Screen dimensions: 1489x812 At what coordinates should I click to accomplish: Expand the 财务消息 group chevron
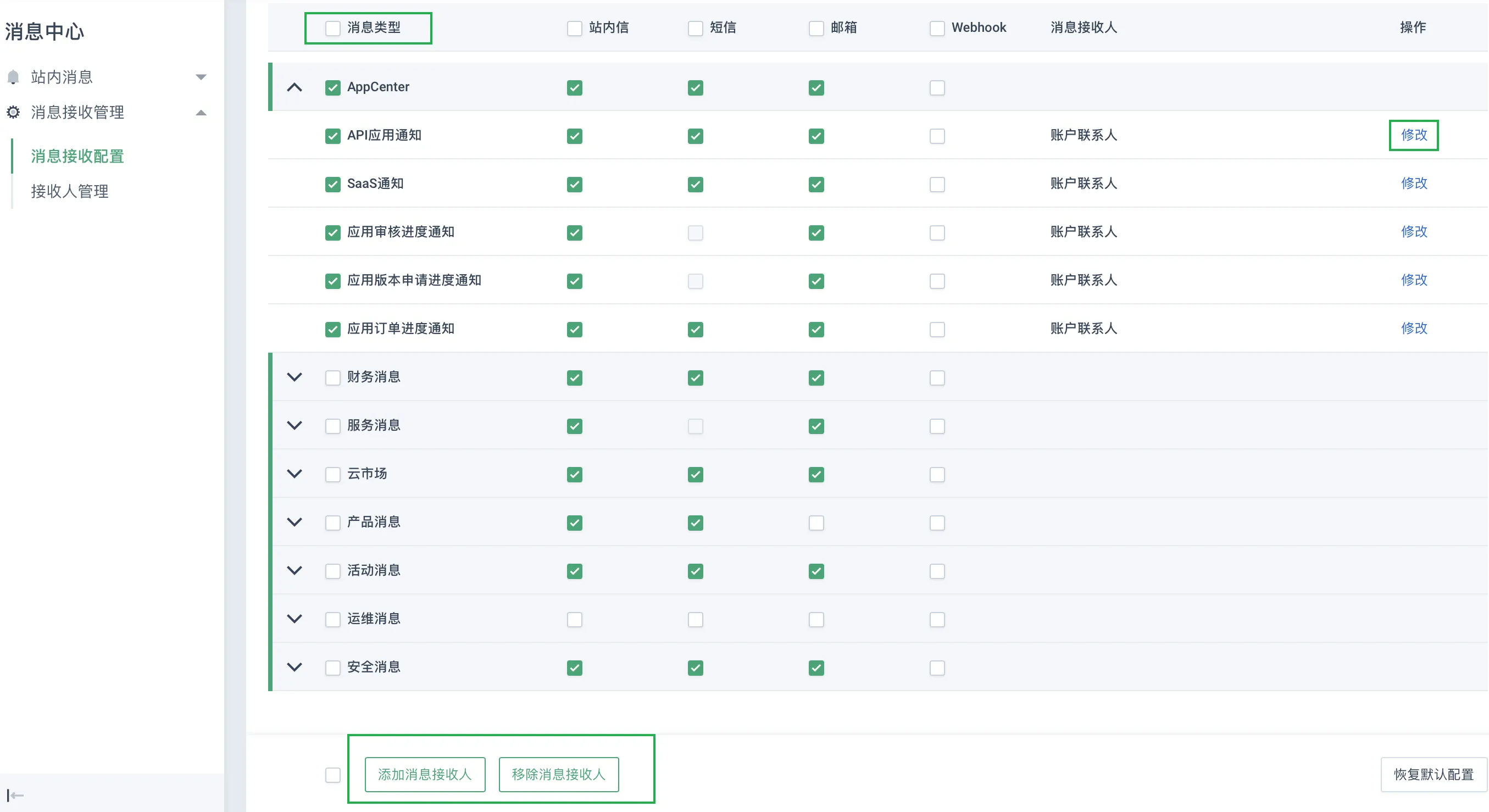pos(295,377)
